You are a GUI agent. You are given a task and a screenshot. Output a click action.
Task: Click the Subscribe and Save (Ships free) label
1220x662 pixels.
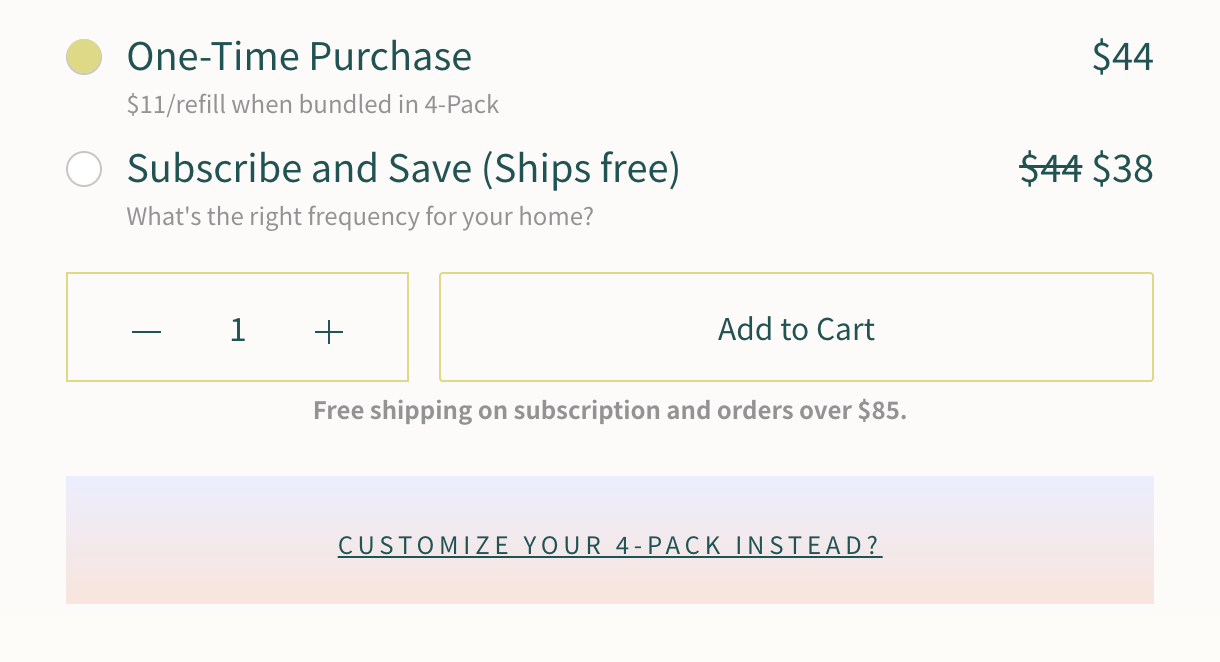pos(403,169)
